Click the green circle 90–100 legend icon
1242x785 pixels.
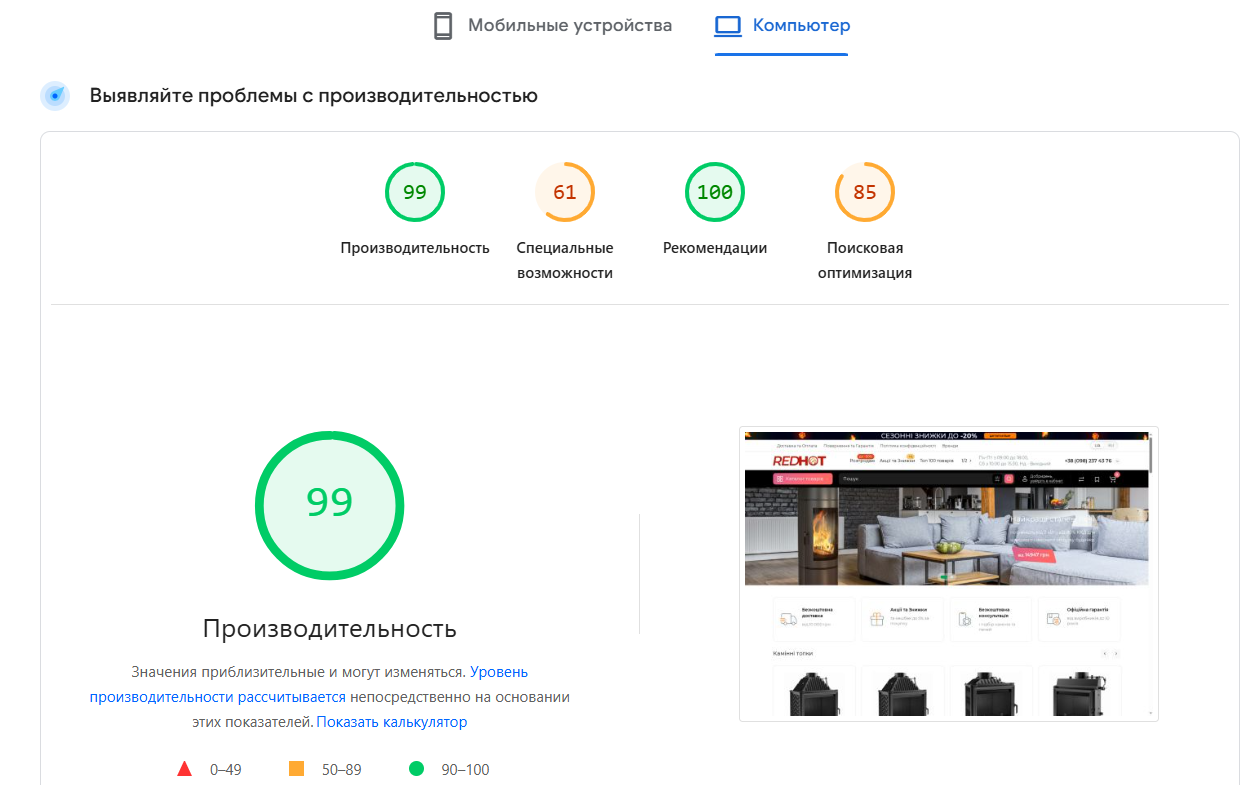417,769
